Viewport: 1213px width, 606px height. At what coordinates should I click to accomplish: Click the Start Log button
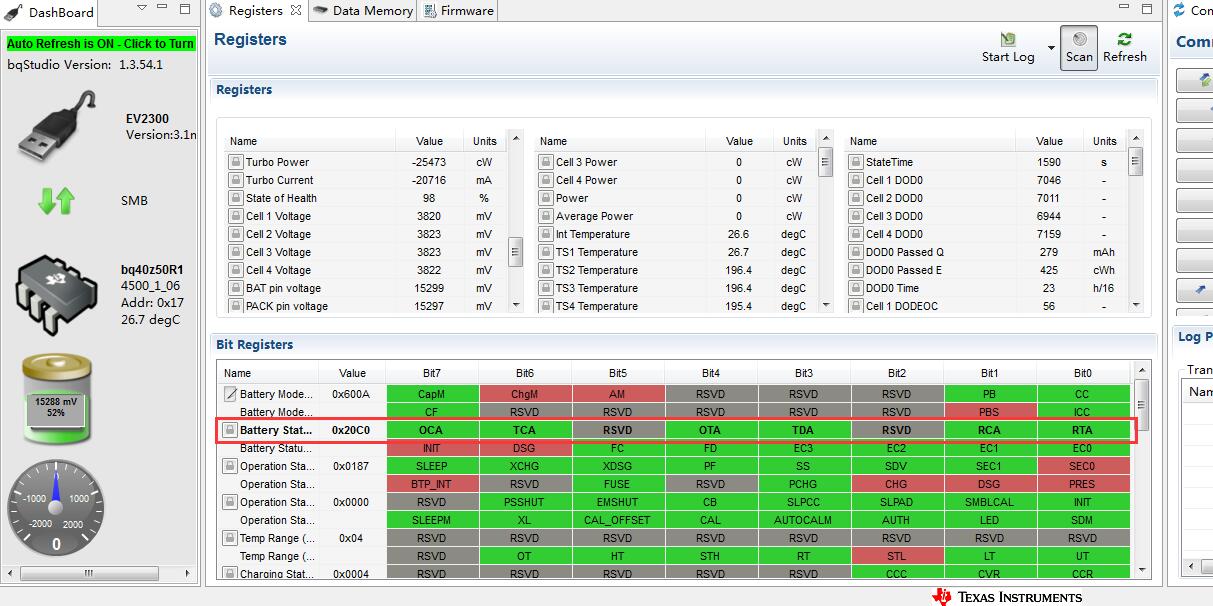(x=1008, y=47)
